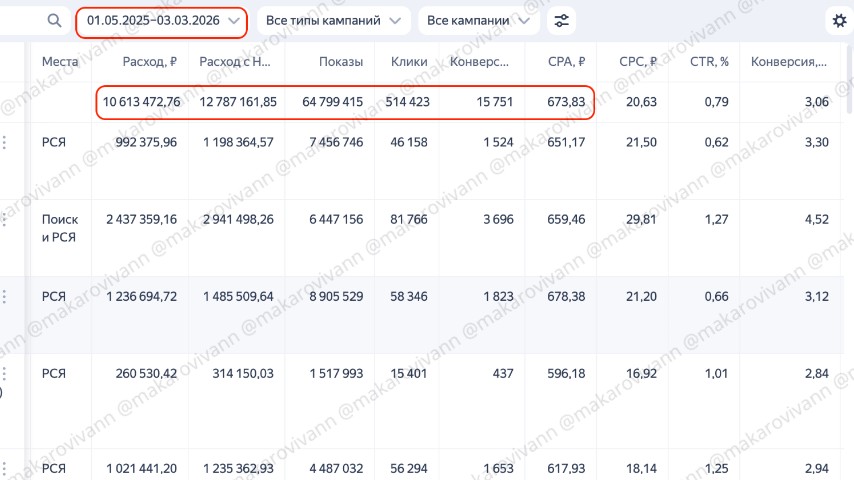Click the truncated Конверс… column header
Screen dimensions: 854x480
482,62
